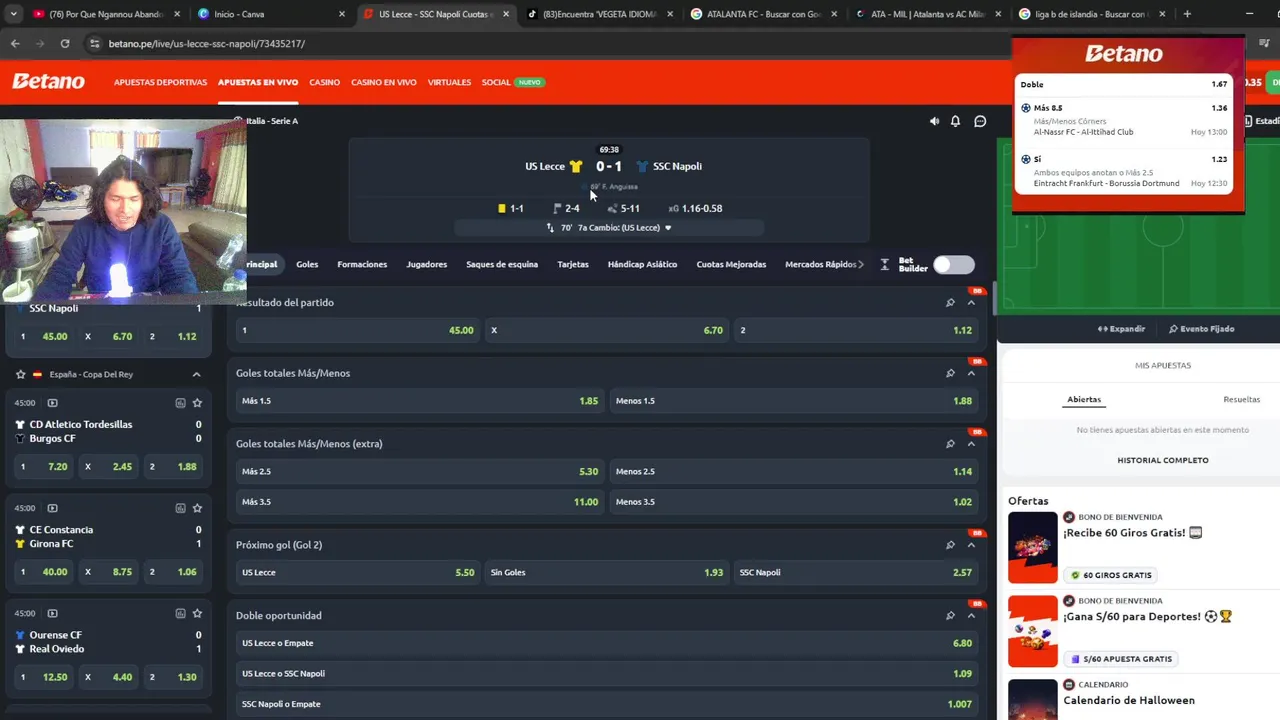This screenshot has width=1280, height=720.
Task: Bet on Sin Goles at 1.93
Action: [606, 572]
